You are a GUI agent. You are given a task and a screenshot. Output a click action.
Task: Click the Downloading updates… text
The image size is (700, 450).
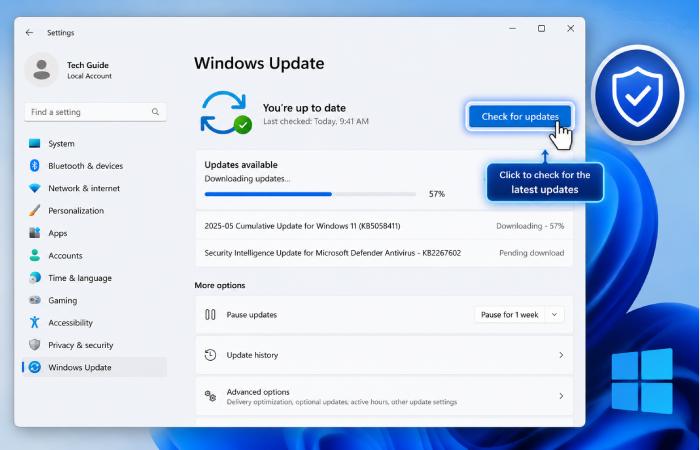click(x=247, y=179)
